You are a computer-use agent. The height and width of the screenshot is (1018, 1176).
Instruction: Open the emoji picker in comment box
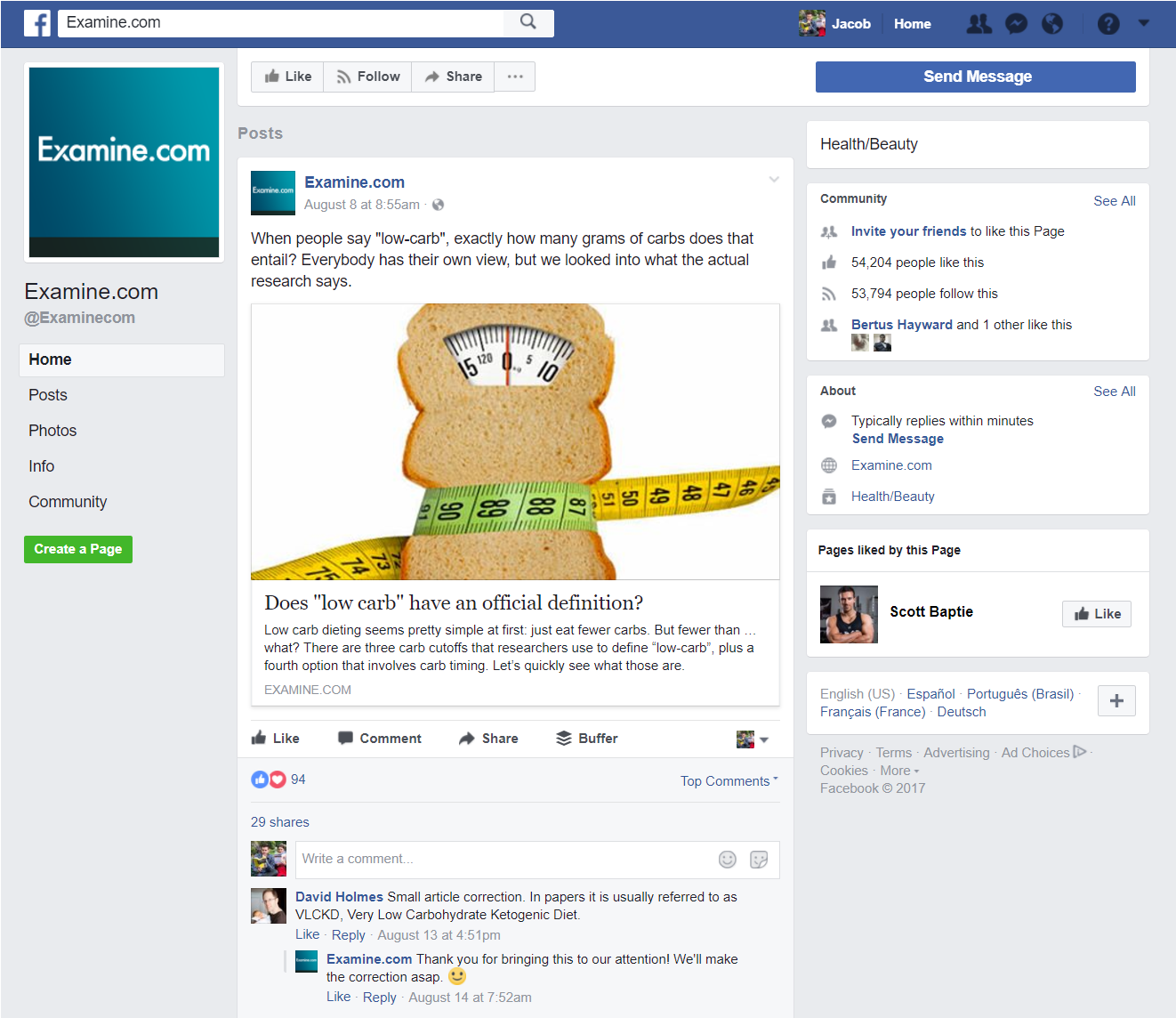(x=728, y=859)
